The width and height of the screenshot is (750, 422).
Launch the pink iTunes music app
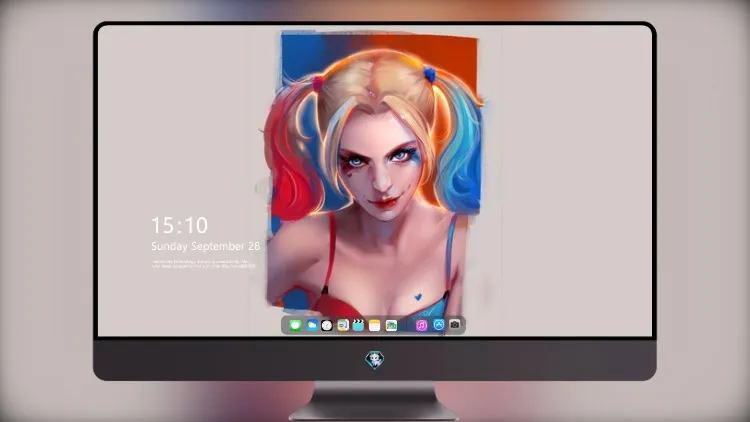[x=421, y=325]
